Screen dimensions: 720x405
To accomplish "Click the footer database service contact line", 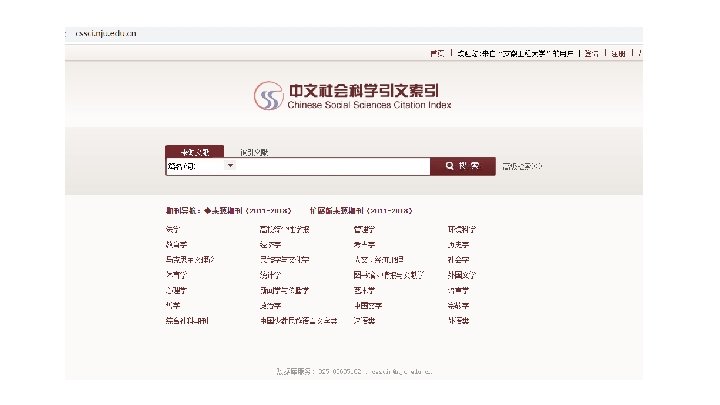I will [354, 371].
